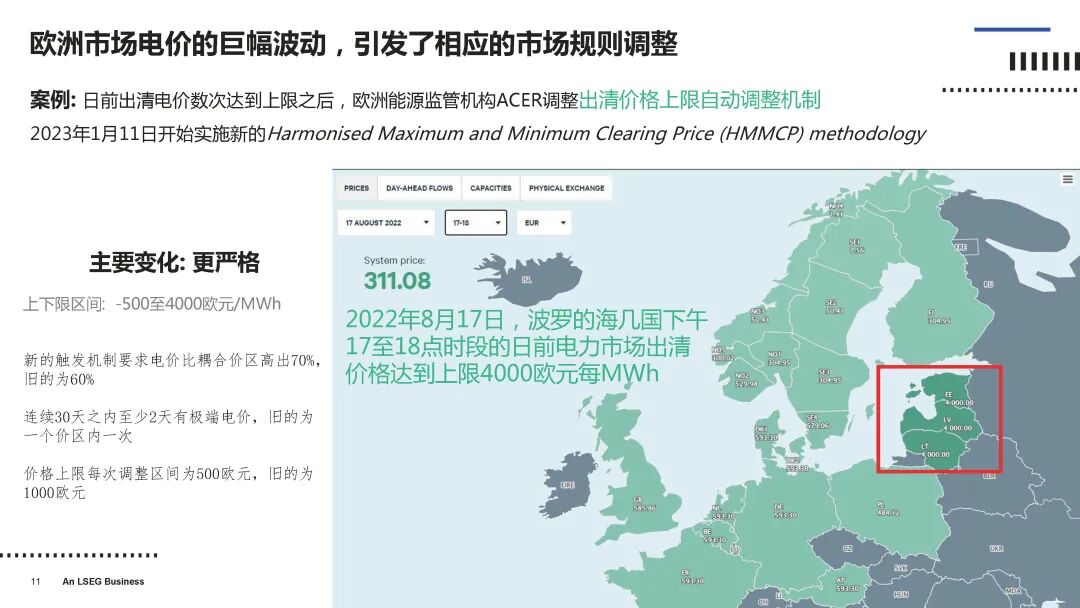Viewport: 1080px width, 608px height.
Task: Select the NO2 zone priced 529.98
Action: [746, 379]
